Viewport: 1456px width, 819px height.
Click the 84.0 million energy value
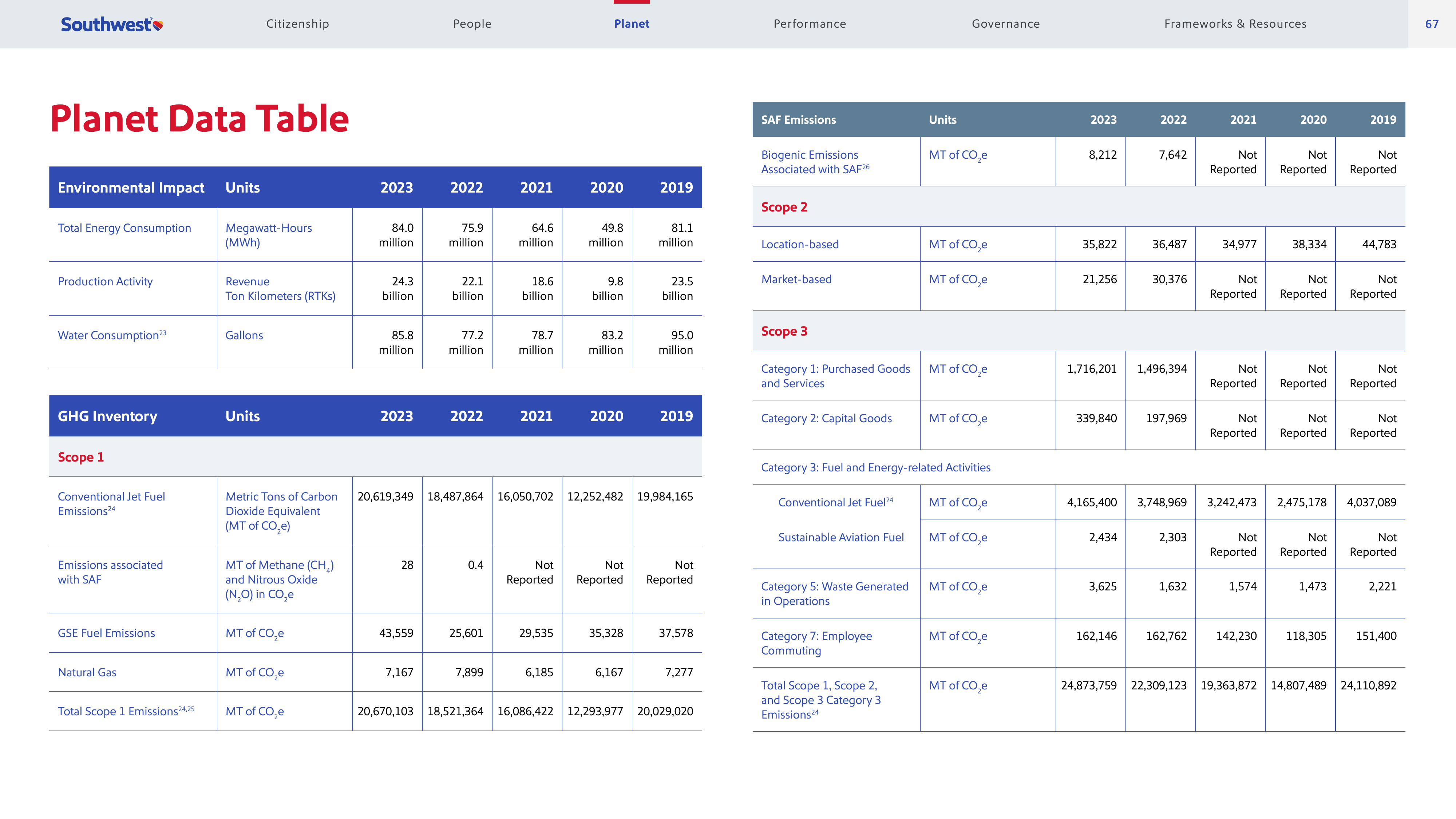pos(396,235)
